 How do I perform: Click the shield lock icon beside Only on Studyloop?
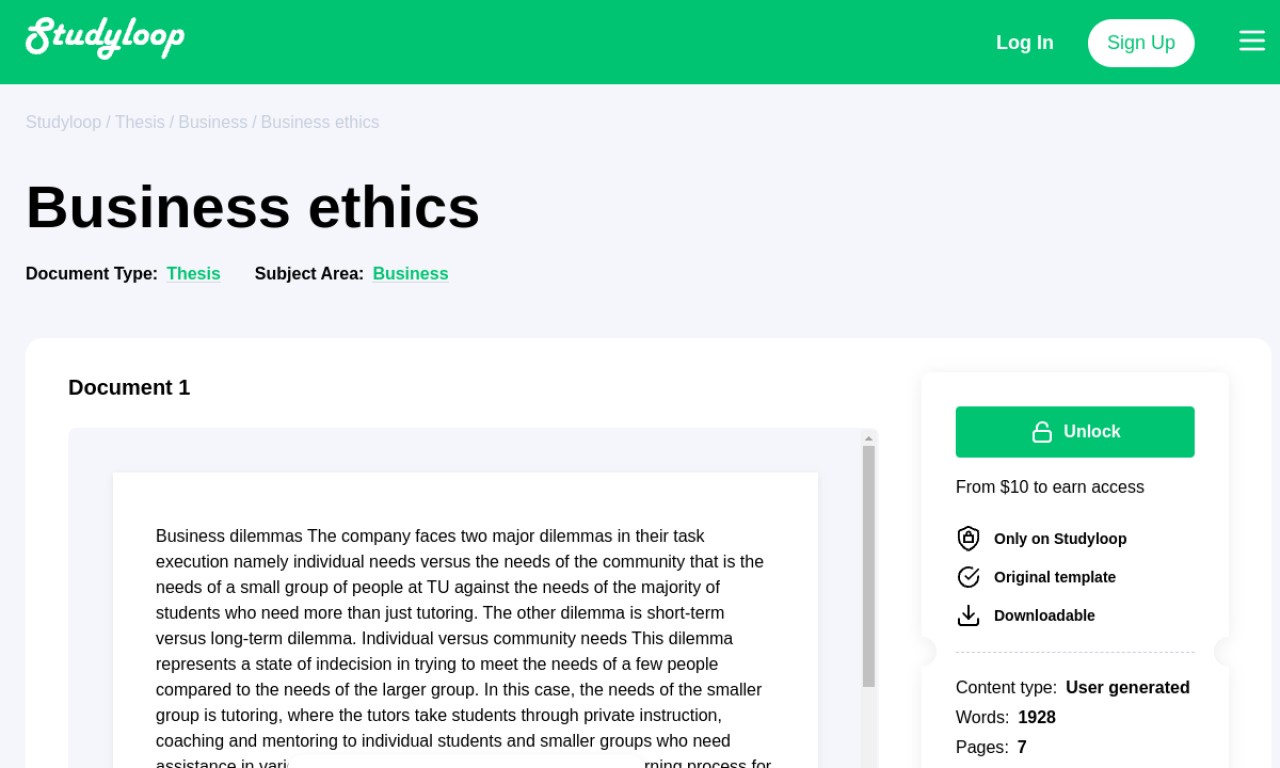968,538
